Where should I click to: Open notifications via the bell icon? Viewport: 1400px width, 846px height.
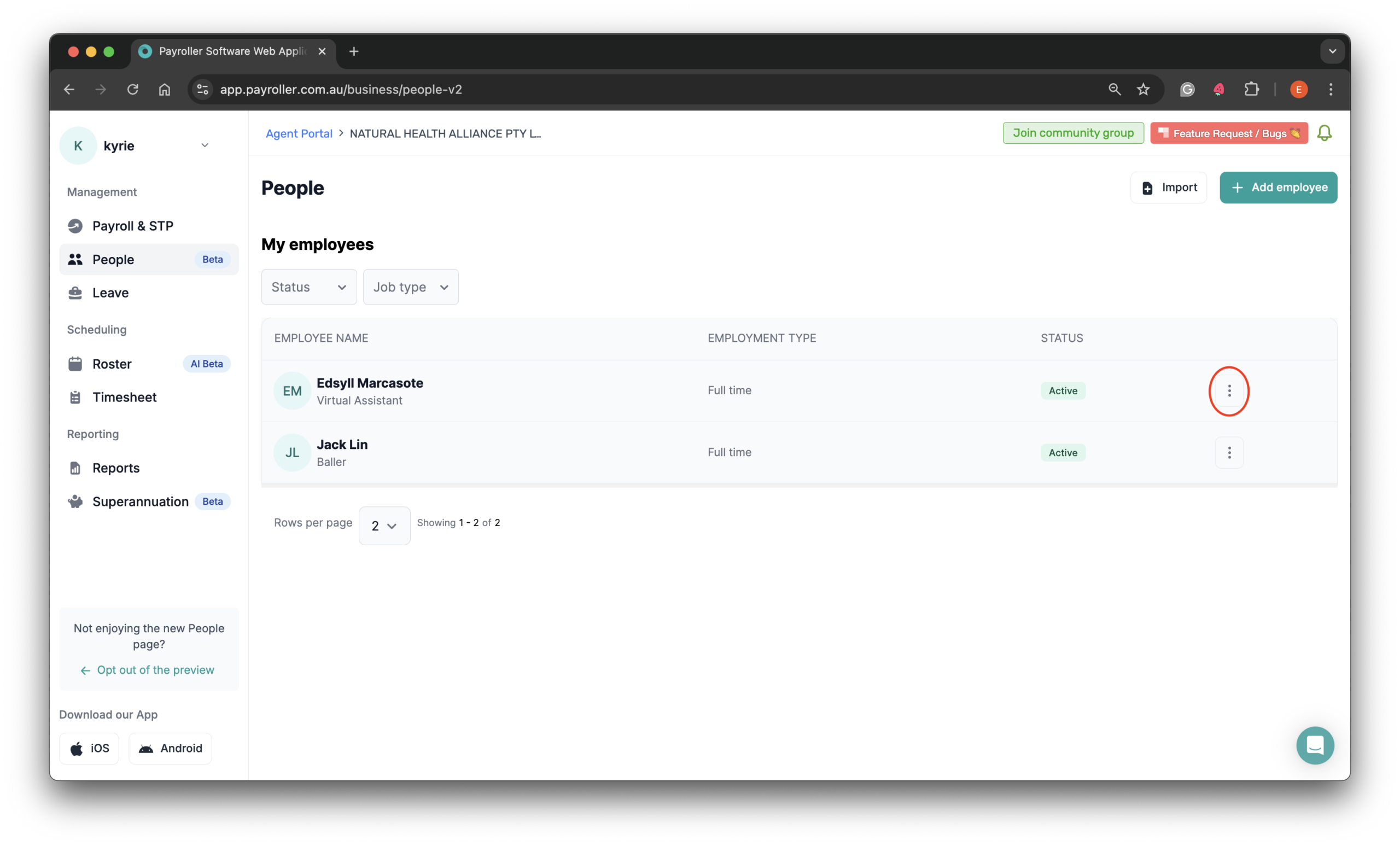[x=1325, y=132]
